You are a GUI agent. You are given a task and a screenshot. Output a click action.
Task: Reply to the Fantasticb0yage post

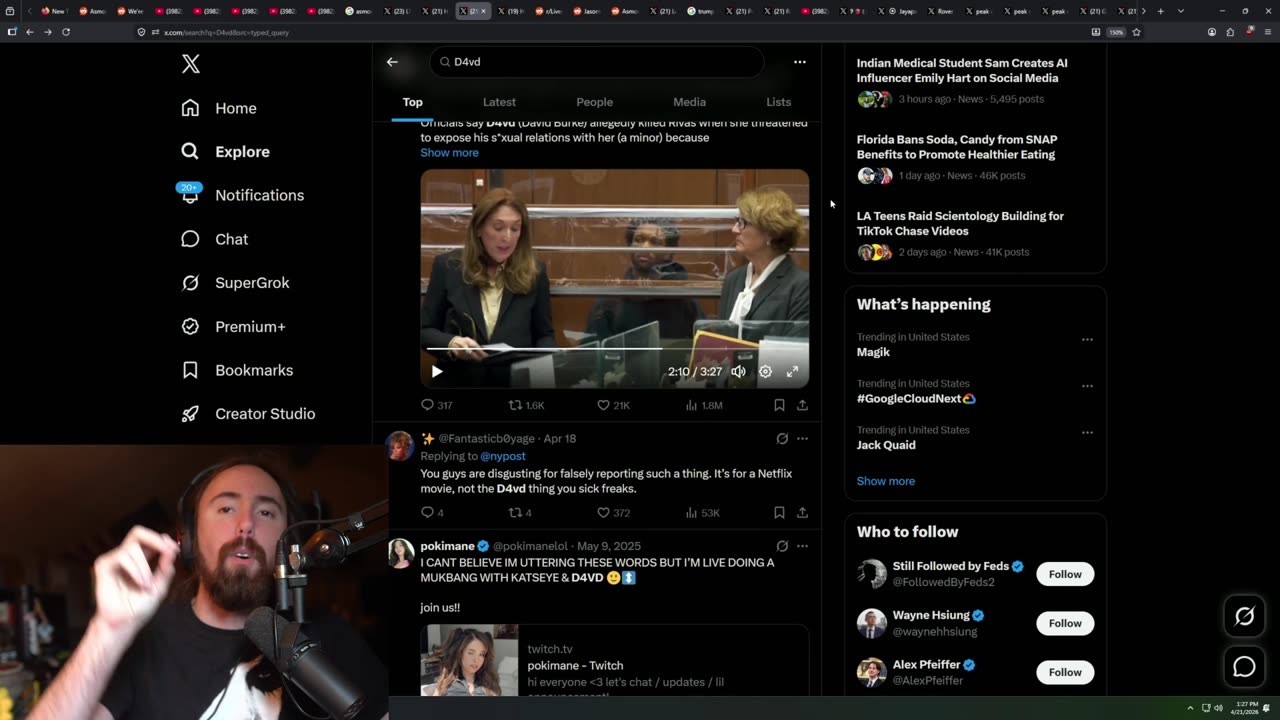432,513
